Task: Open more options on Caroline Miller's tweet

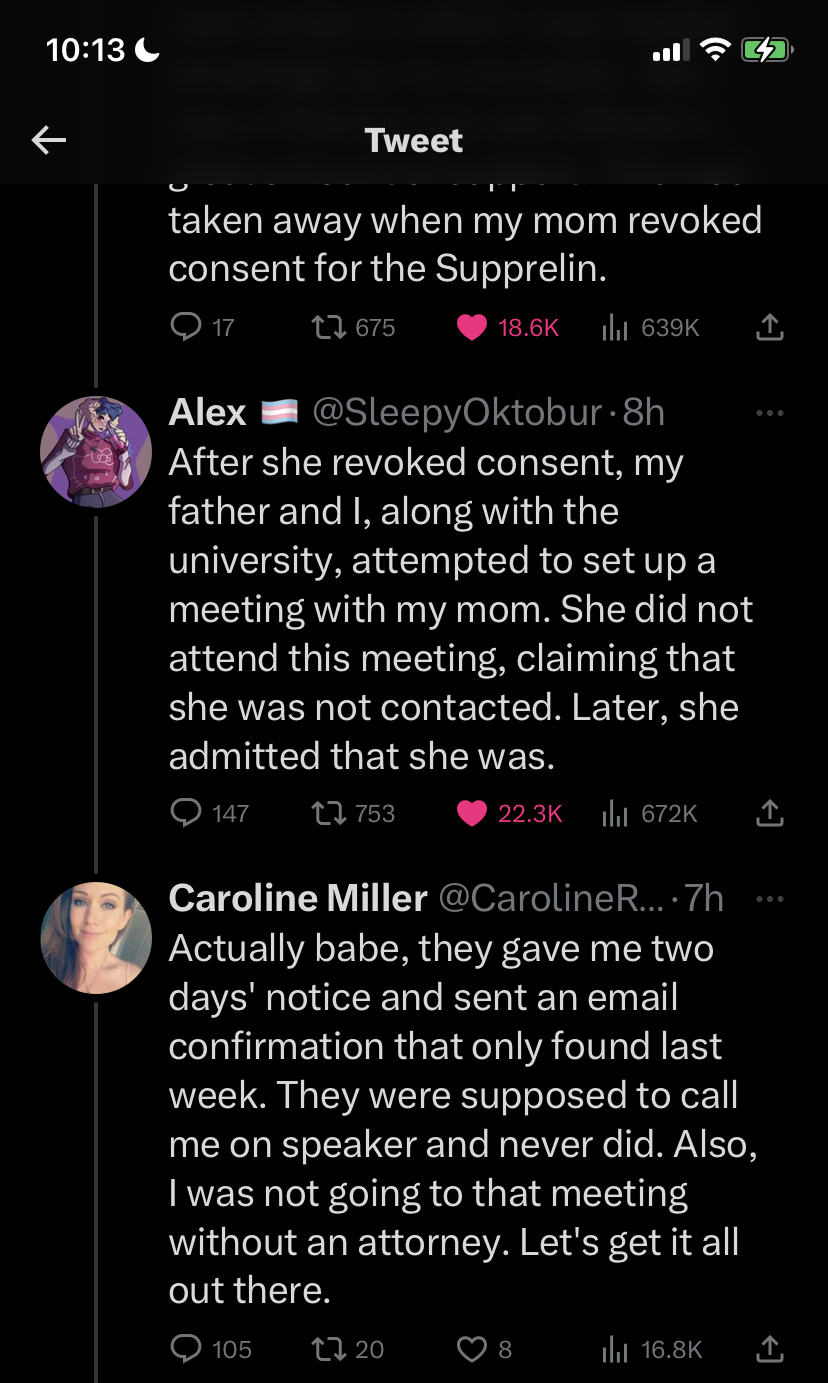Action: tap(769, 898)
